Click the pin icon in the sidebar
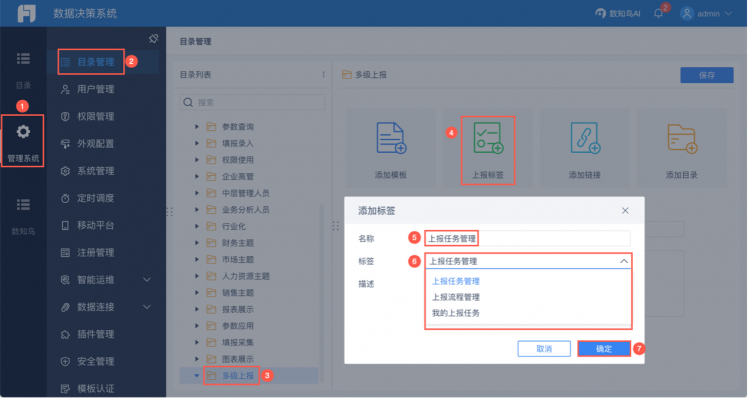 click(x=154, y=39)
